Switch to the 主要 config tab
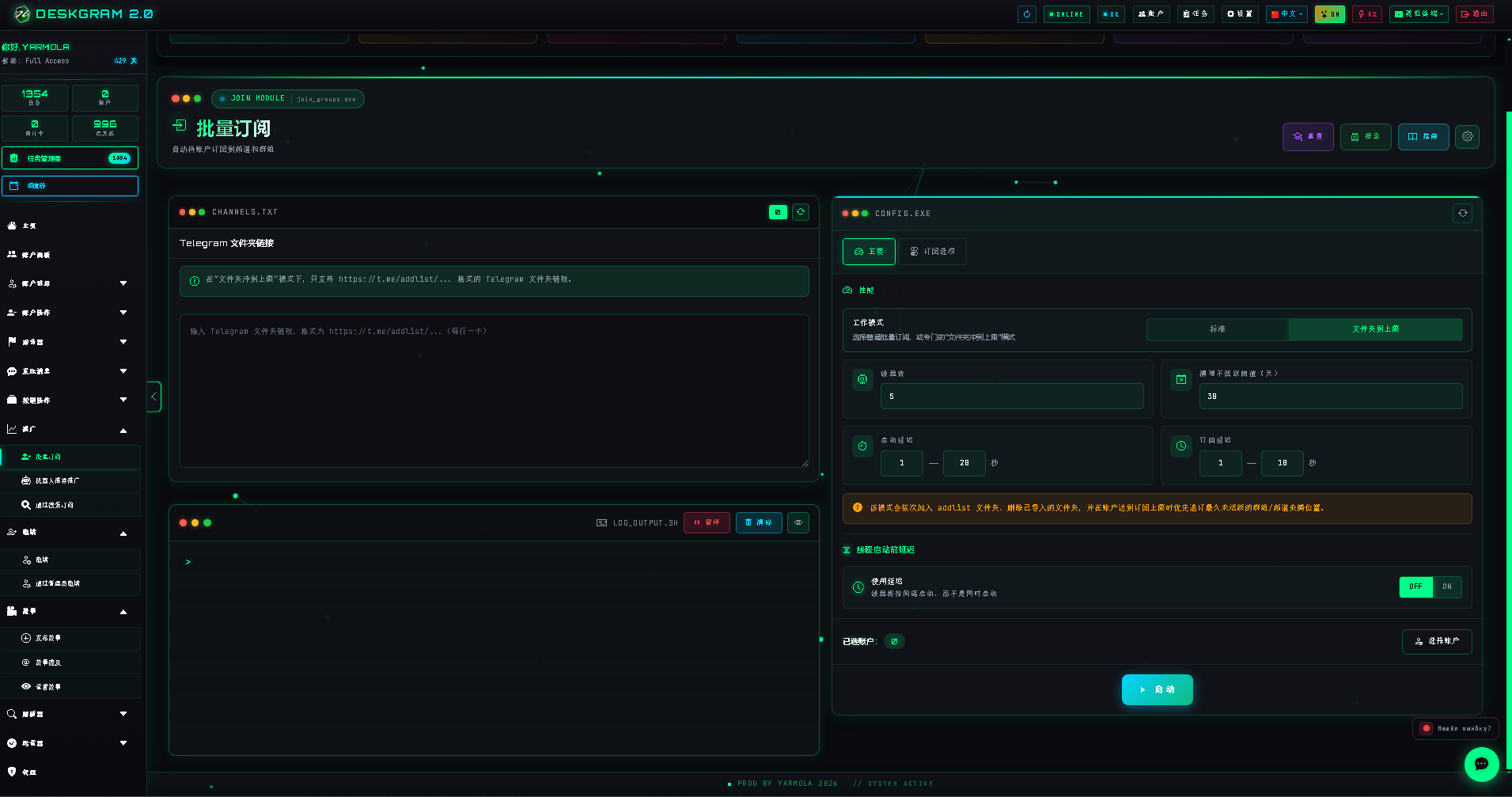Viewport: 1512px width, 797px height. click(x=869, y=252)
